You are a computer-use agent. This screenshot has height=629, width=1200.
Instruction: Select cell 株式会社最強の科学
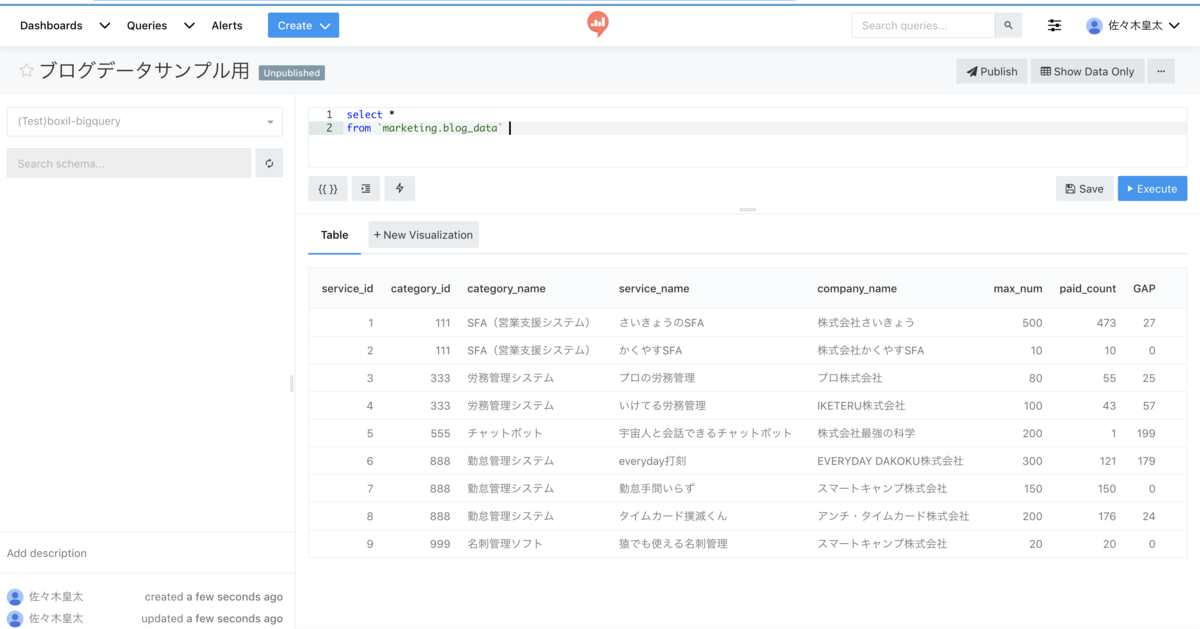[866, 433]
